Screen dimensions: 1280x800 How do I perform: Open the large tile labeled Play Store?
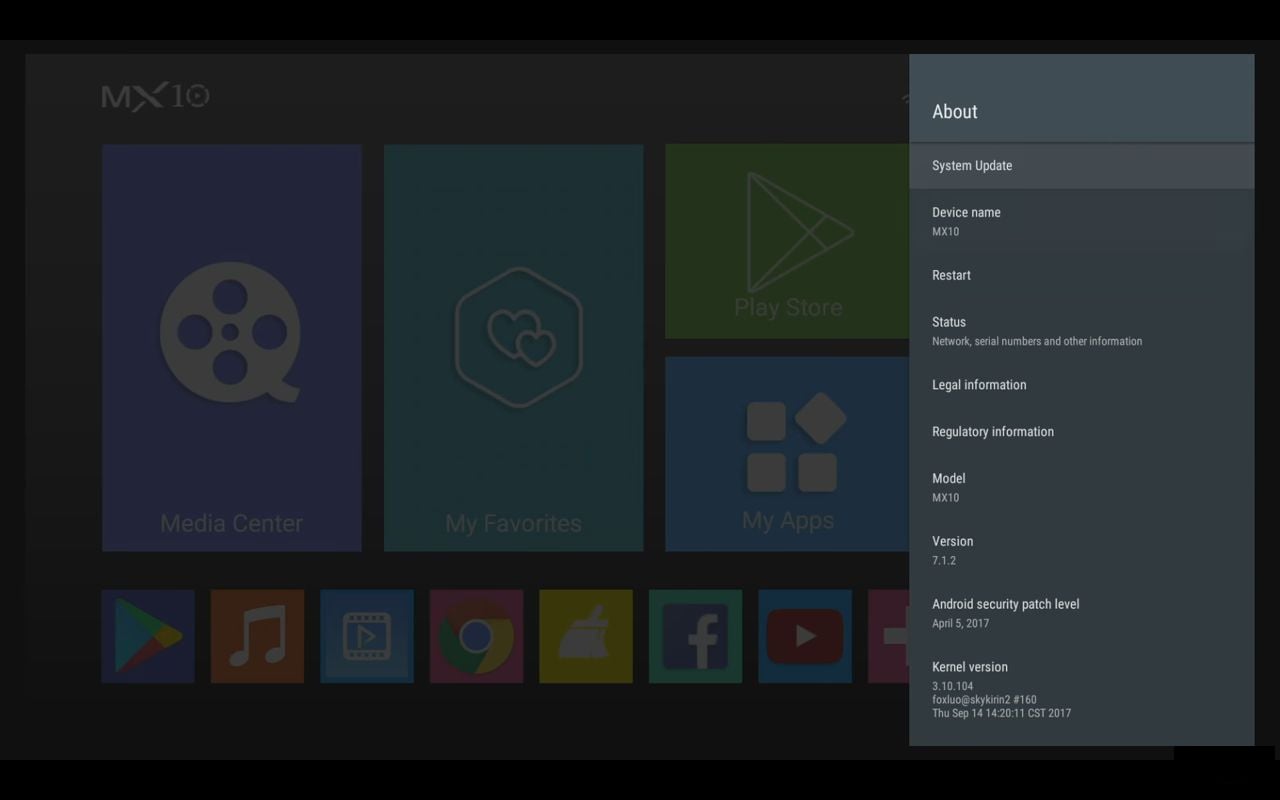tap(787, 241)
